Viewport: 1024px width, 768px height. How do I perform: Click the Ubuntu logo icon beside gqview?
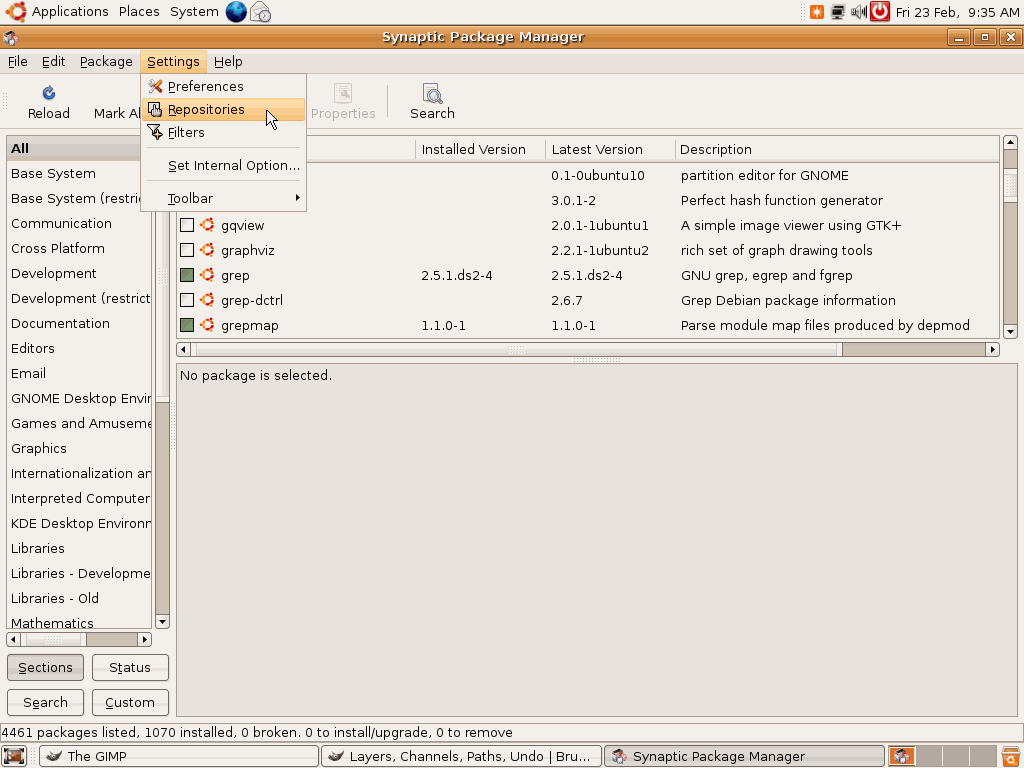(x=207, y=225)
